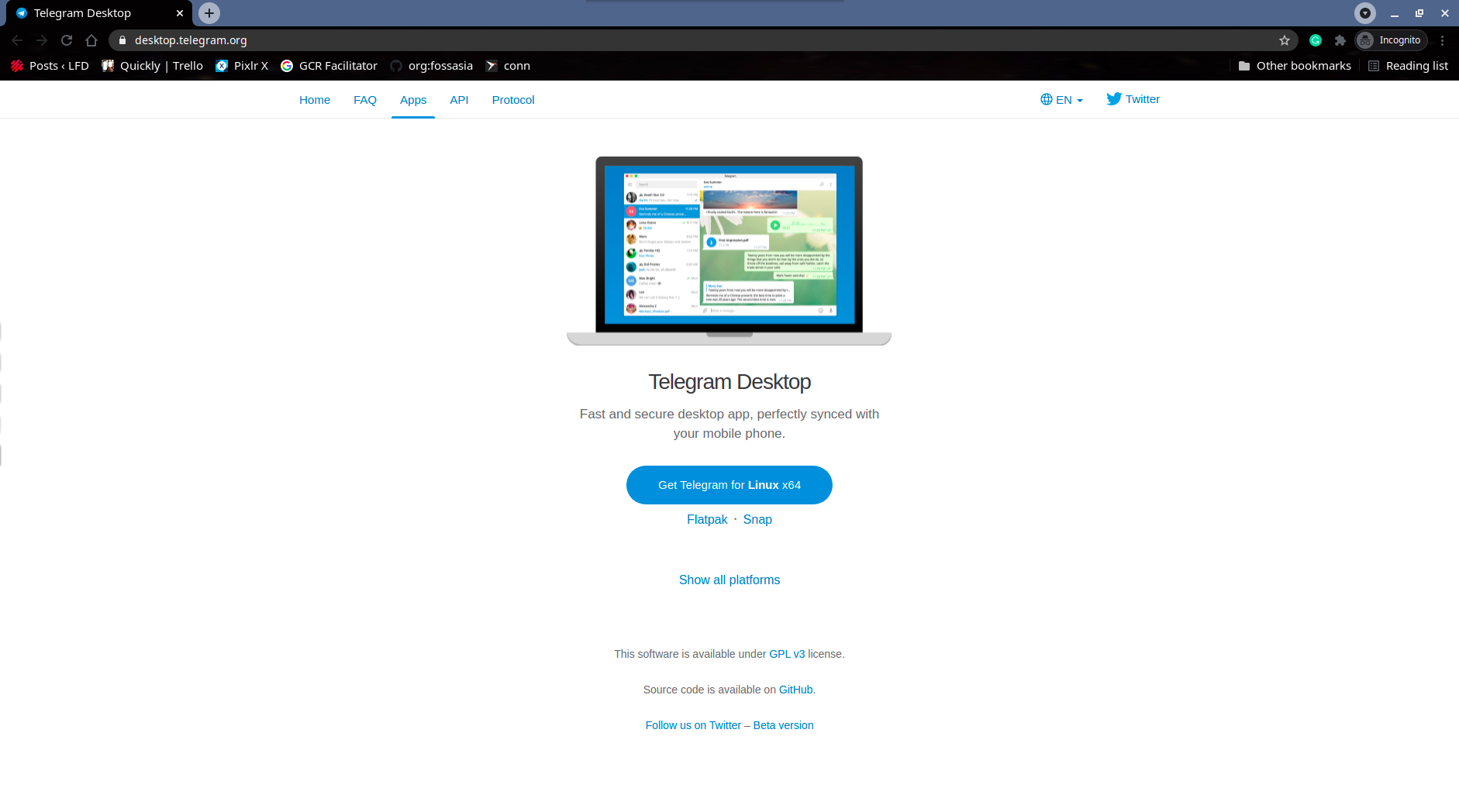Image resolution: width=1459 pixels, height=812 pixels.
Task: Open the org:fossasia bookmark
Action: click(431, 66)
